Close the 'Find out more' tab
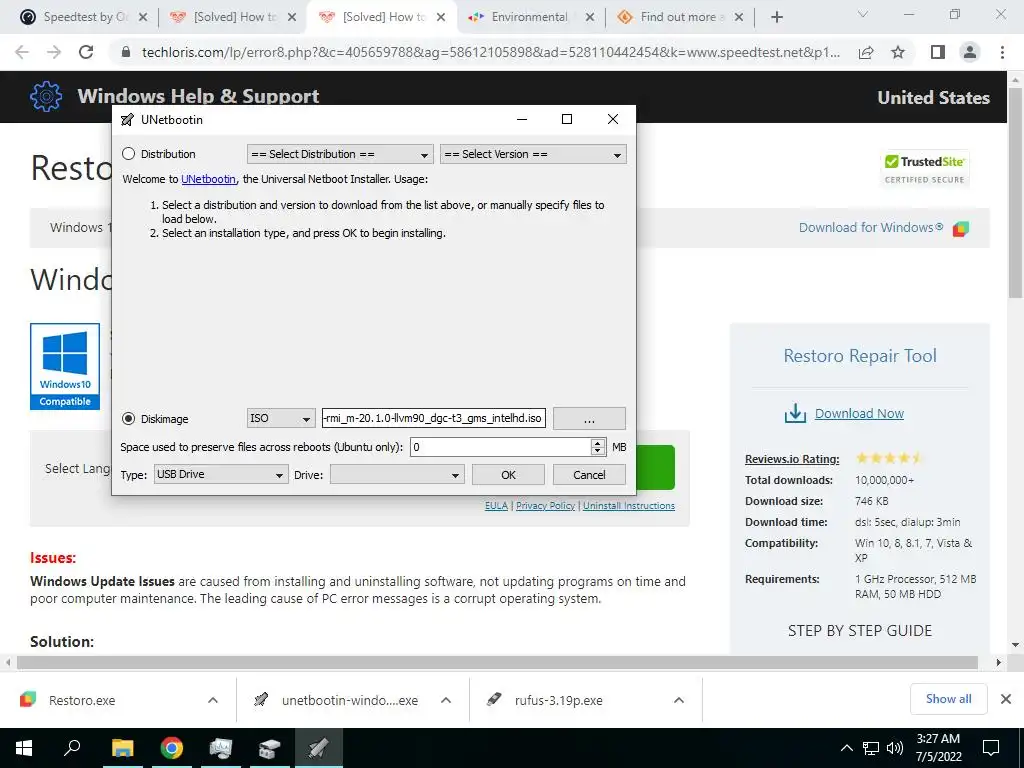Image resolution: width=1024 pixels, height=768 pixels. (x=739, y=17)
